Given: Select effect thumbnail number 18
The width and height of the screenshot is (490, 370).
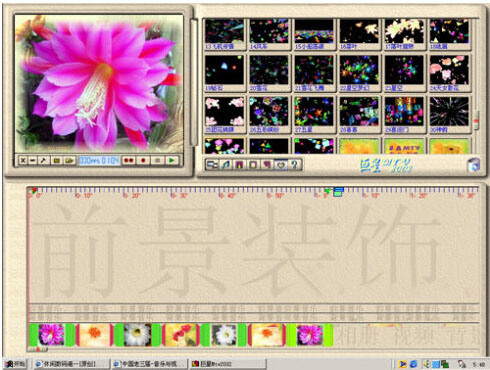Looking at the screenshot, I should pyautogui.click(x=449, y=34).
